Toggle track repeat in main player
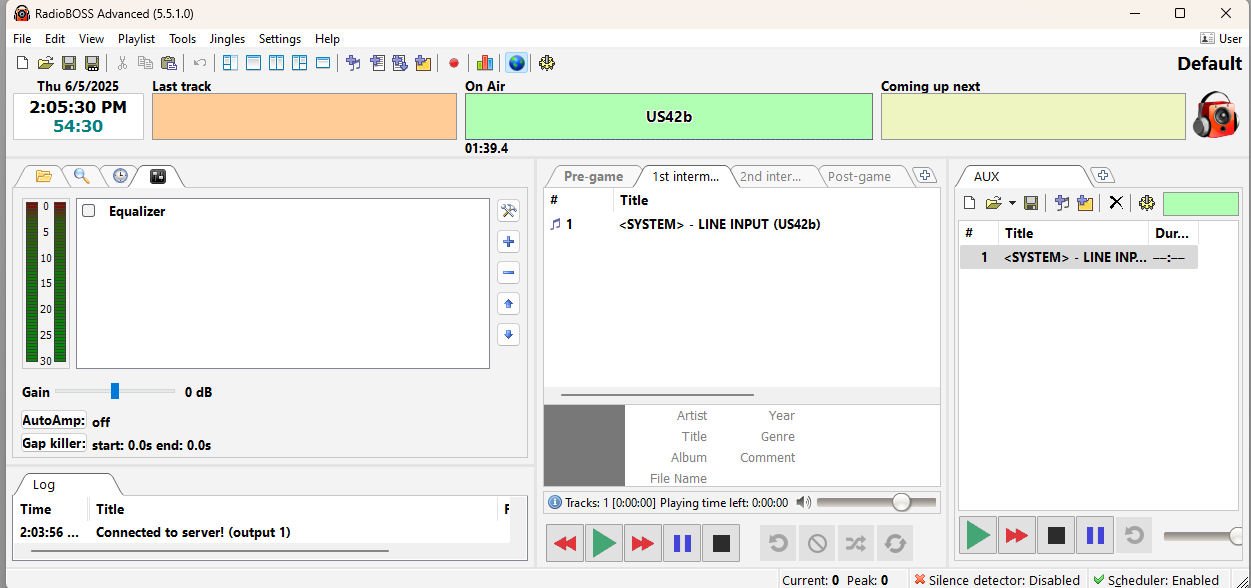1251x588 pixels. tap(778, 543)
